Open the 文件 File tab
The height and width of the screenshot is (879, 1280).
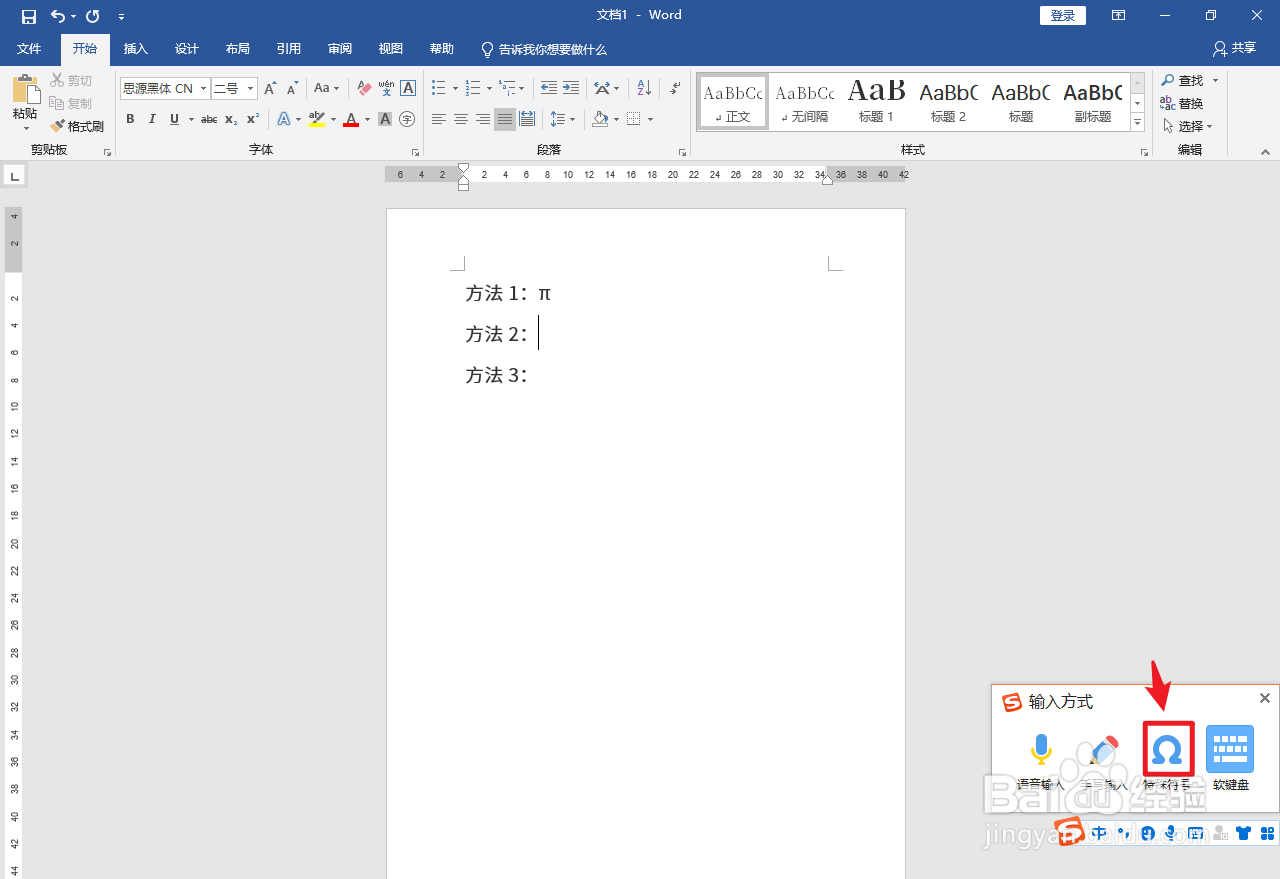tap(30, 49)
